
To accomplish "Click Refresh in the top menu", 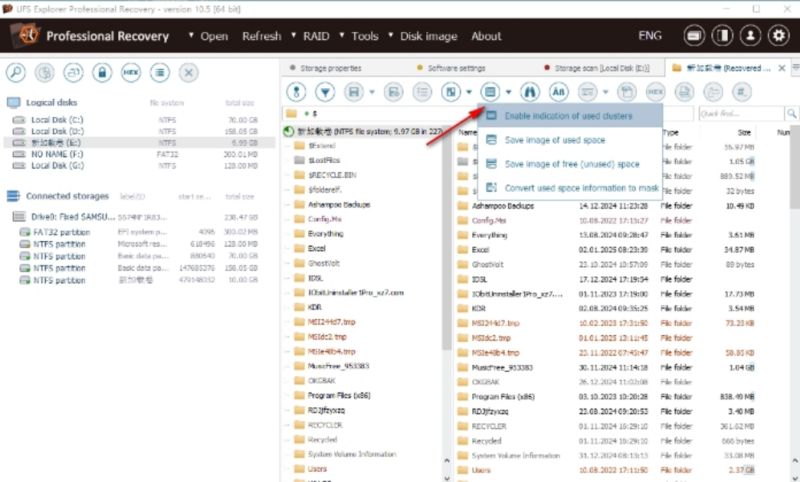I will coord(262,36).
